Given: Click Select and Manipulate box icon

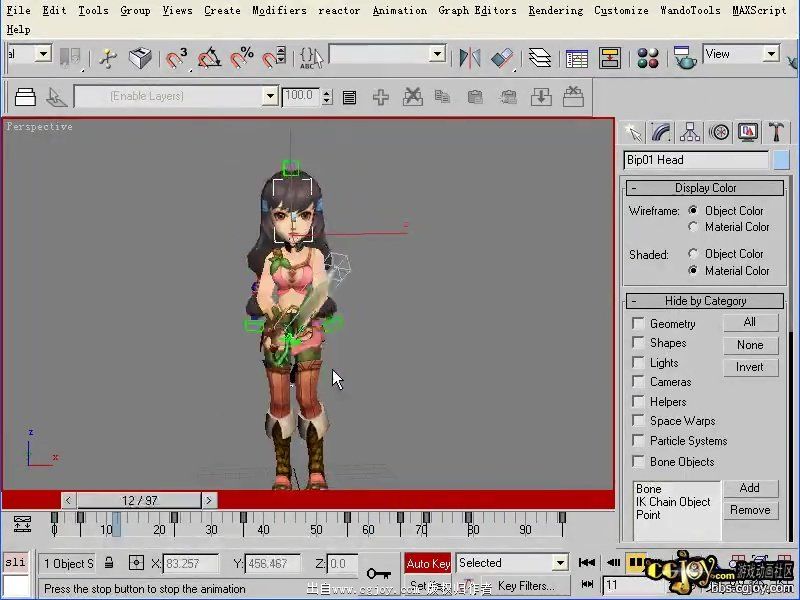Looking at the screenshot, I should 140,58.
